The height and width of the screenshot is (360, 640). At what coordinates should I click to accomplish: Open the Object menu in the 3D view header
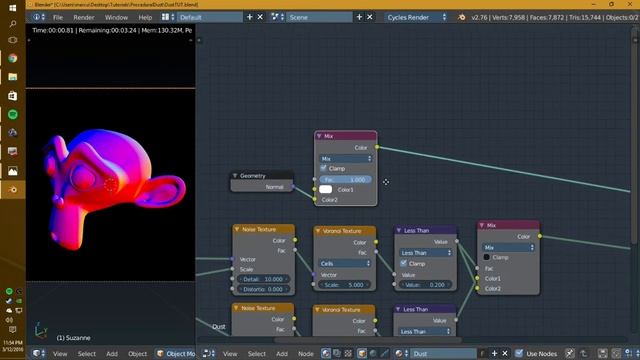coord(138,353)
